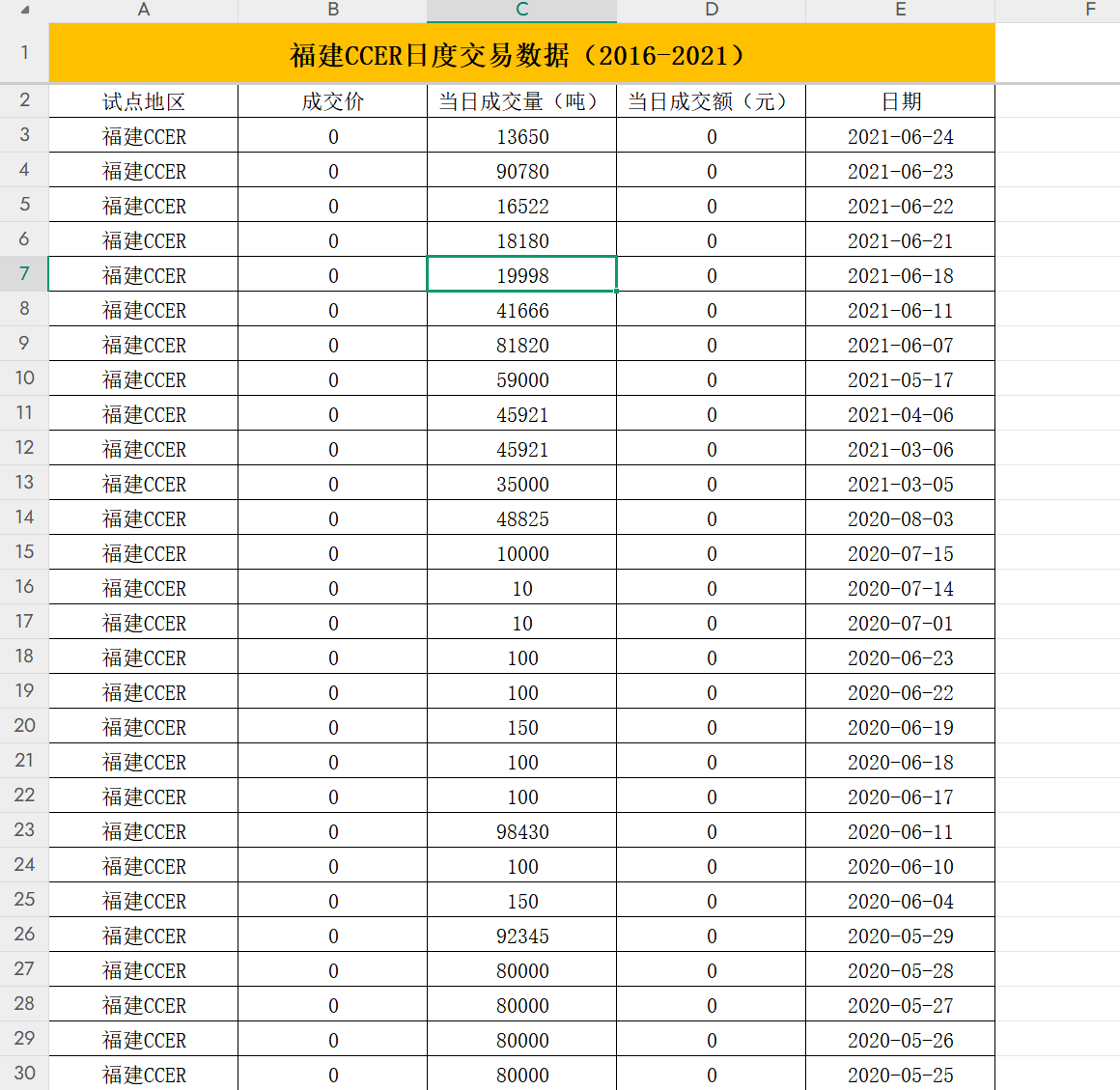
Task: Select 福建CCER cell in row 3
Action: [143, 136]
